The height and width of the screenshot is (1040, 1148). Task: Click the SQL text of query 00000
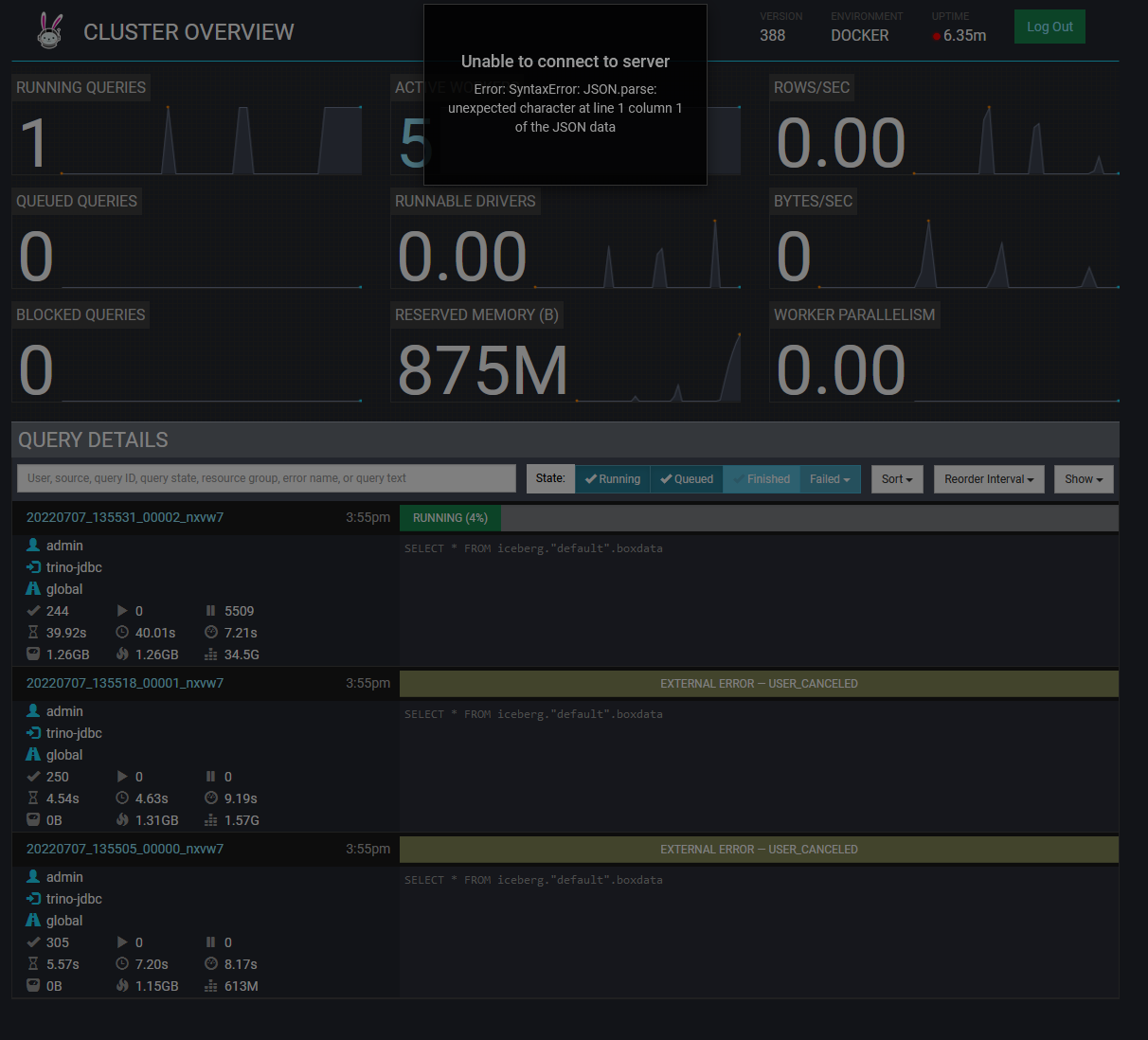click(533, 880)
